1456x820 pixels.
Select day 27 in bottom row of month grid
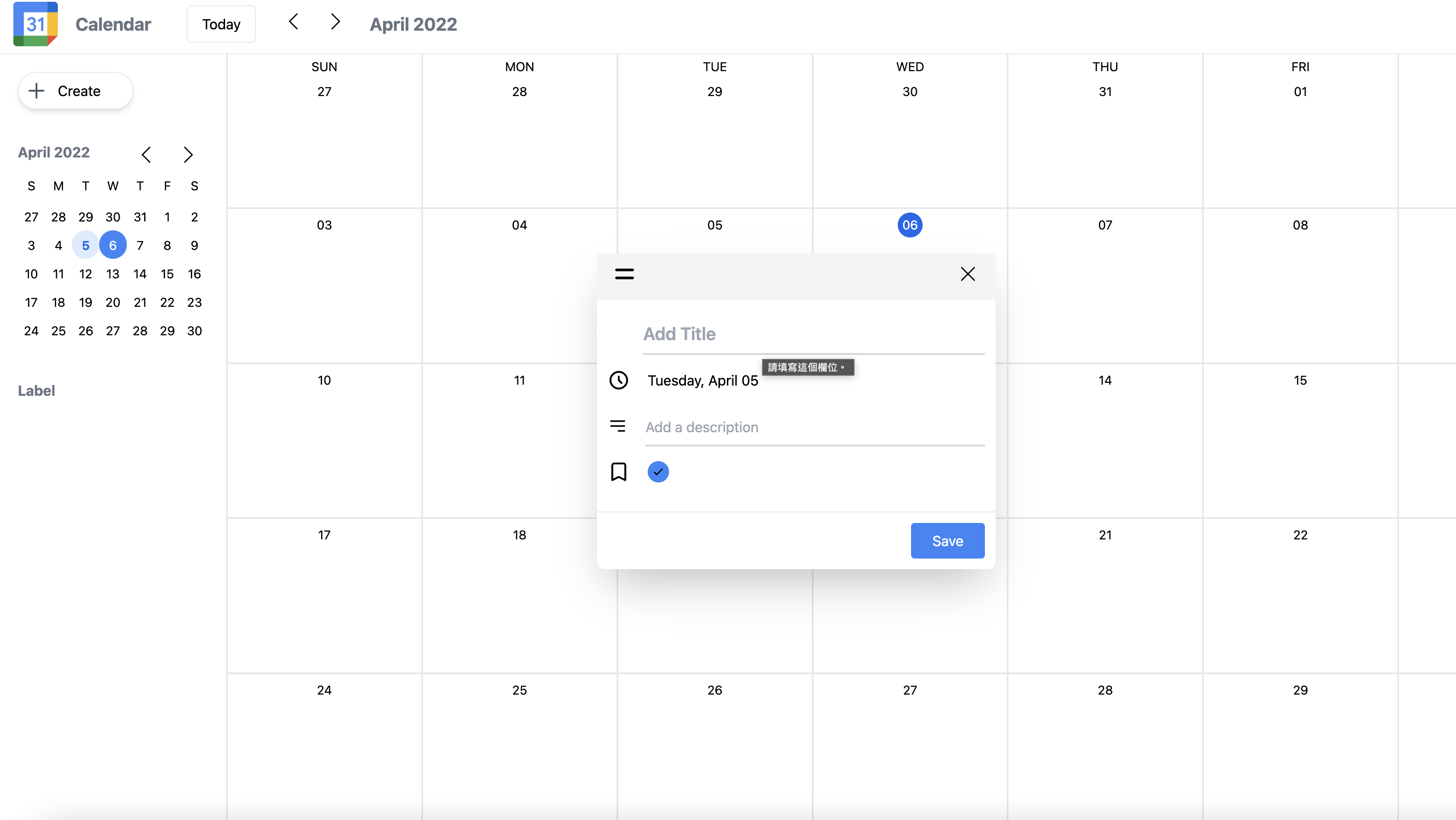pos(909,690)
